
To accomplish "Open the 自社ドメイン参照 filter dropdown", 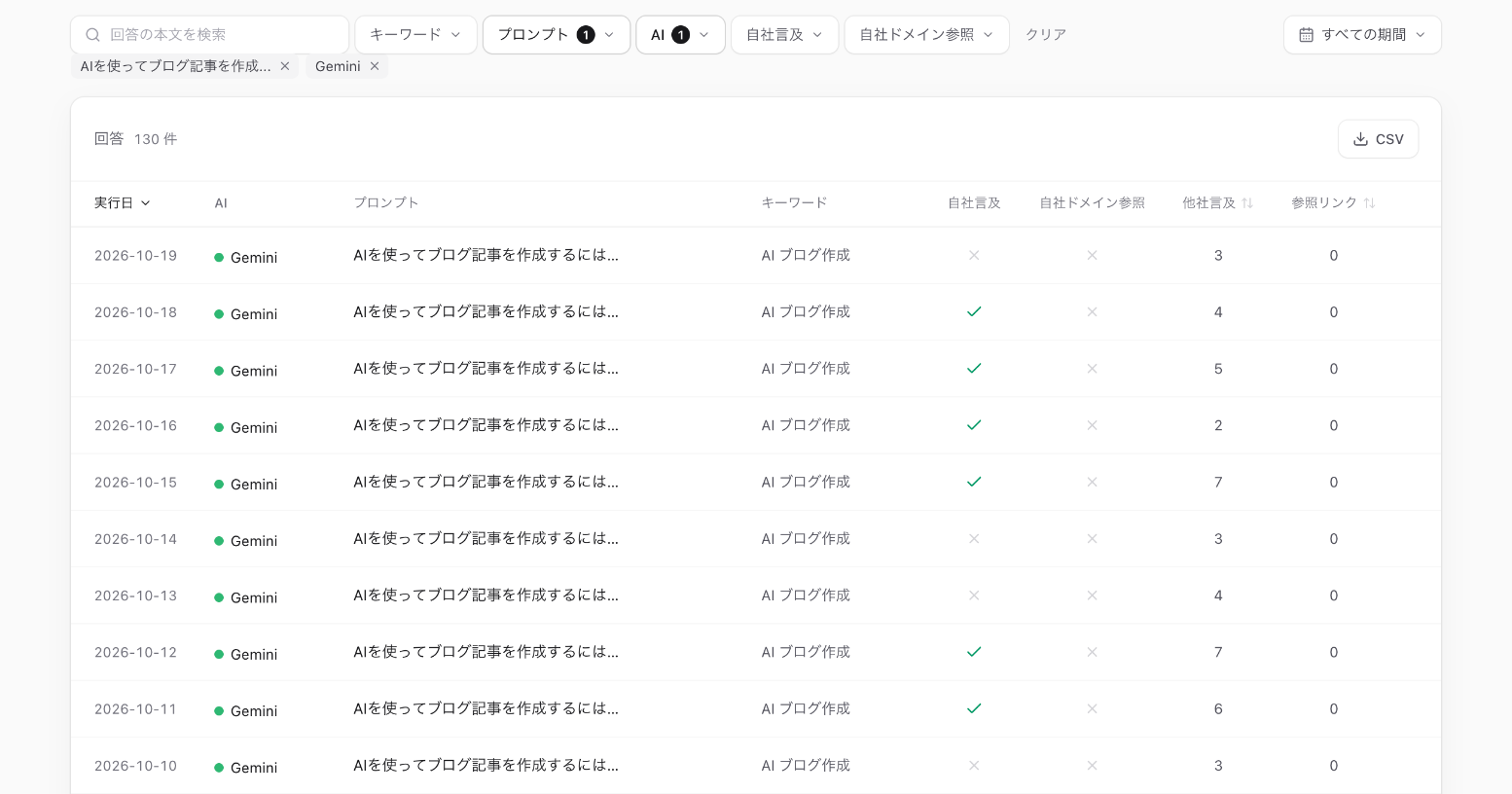I will point(926,35).
